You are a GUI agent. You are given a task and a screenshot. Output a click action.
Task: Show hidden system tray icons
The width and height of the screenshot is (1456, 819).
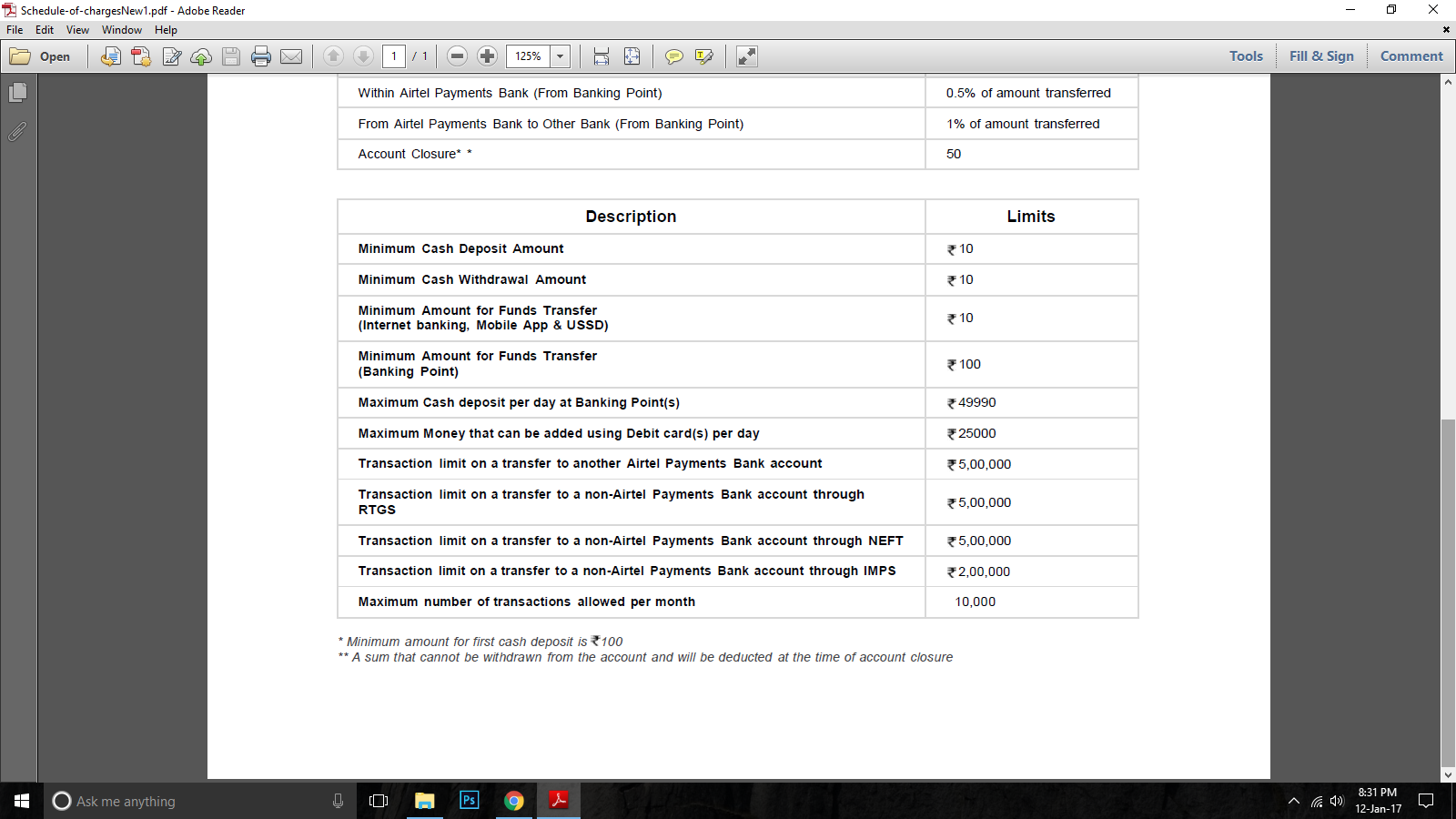coord(1294,801)
